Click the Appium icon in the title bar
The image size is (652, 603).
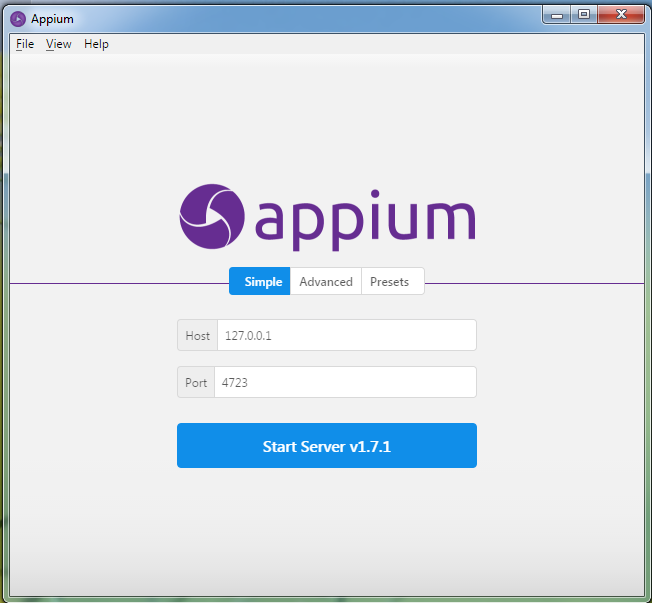pos(18,19)
